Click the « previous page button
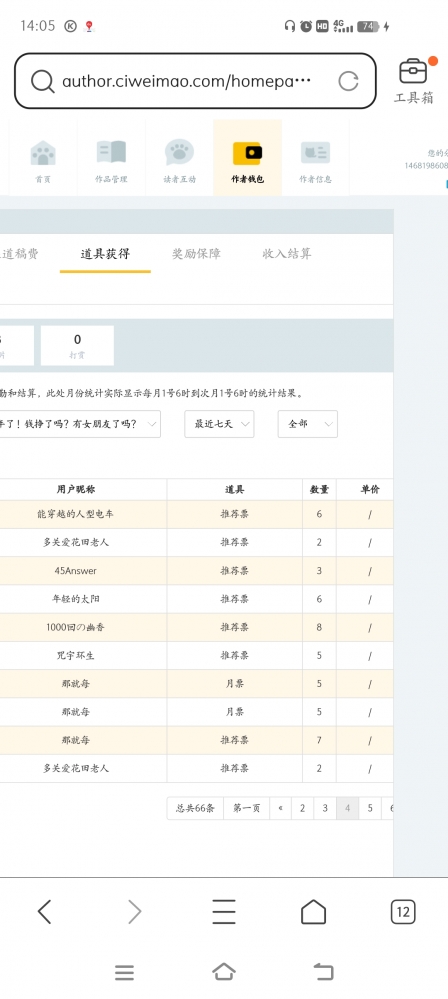The height and width of the screenshot is (999, 448). tap(280, 809)
